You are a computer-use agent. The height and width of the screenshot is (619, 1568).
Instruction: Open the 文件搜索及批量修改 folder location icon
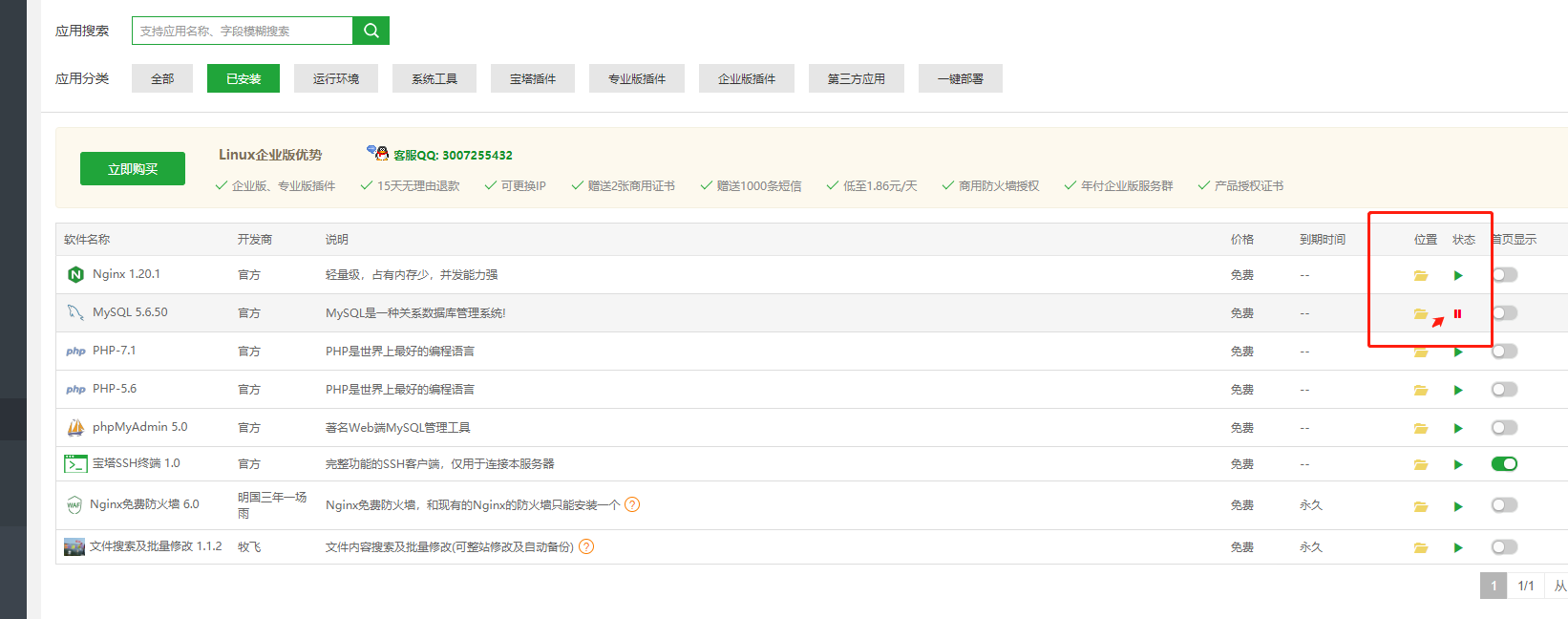tap(1421, 547)
